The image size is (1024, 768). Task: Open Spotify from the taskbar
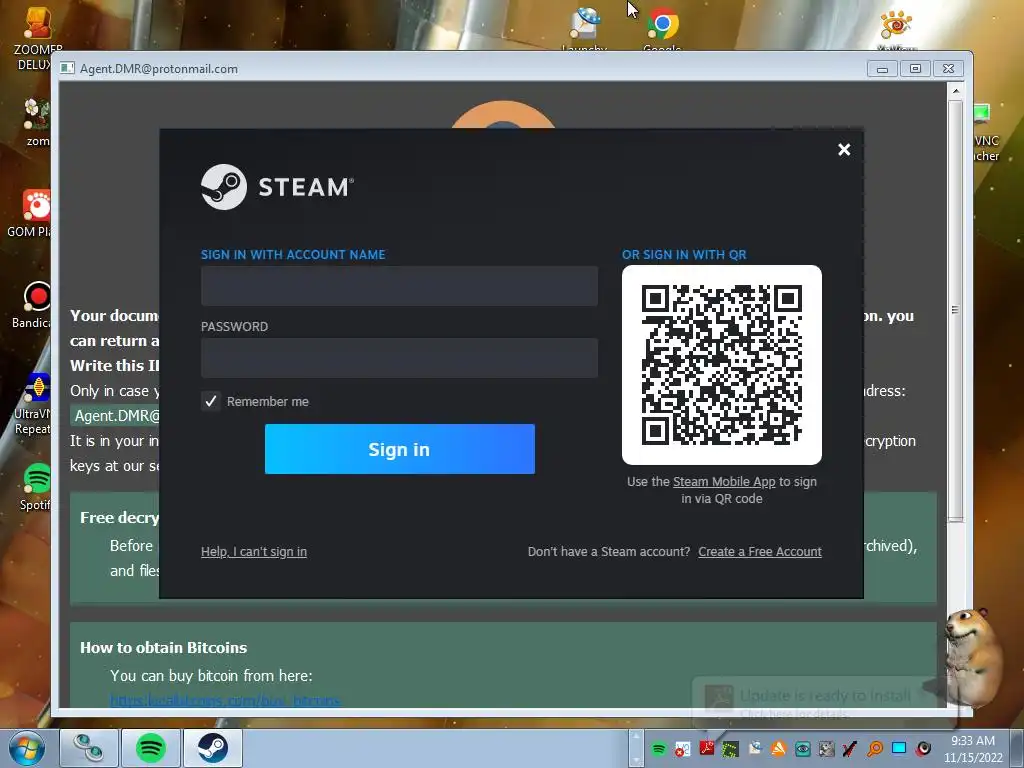(150, 748)
